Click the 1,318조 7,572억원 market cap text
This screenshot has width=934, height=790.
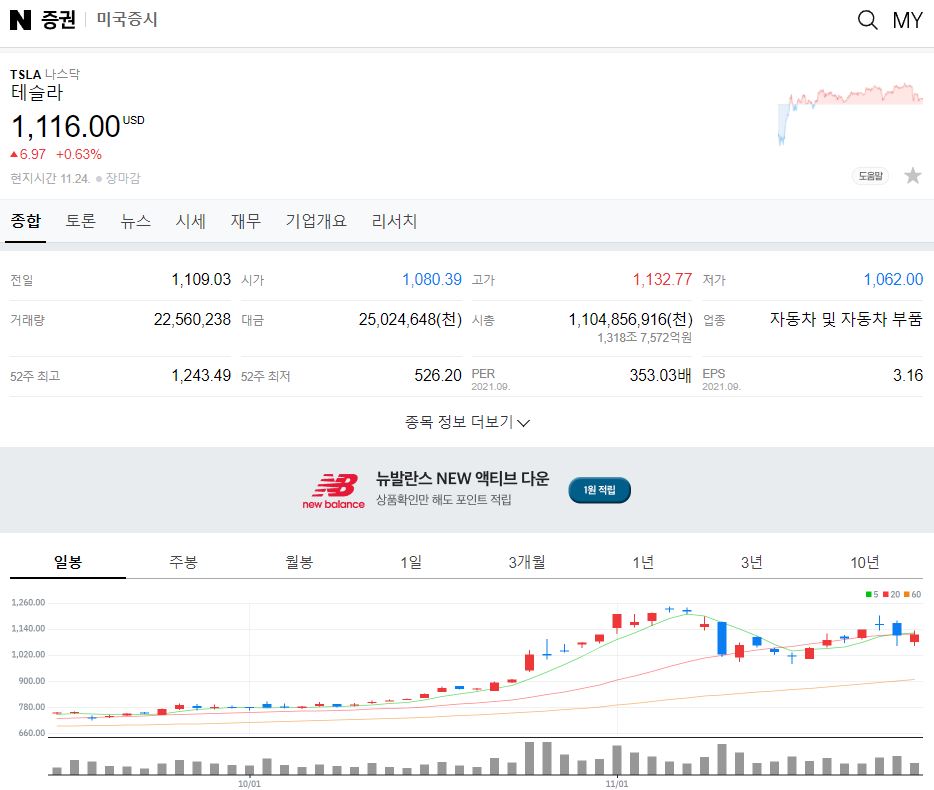(645, 338)
